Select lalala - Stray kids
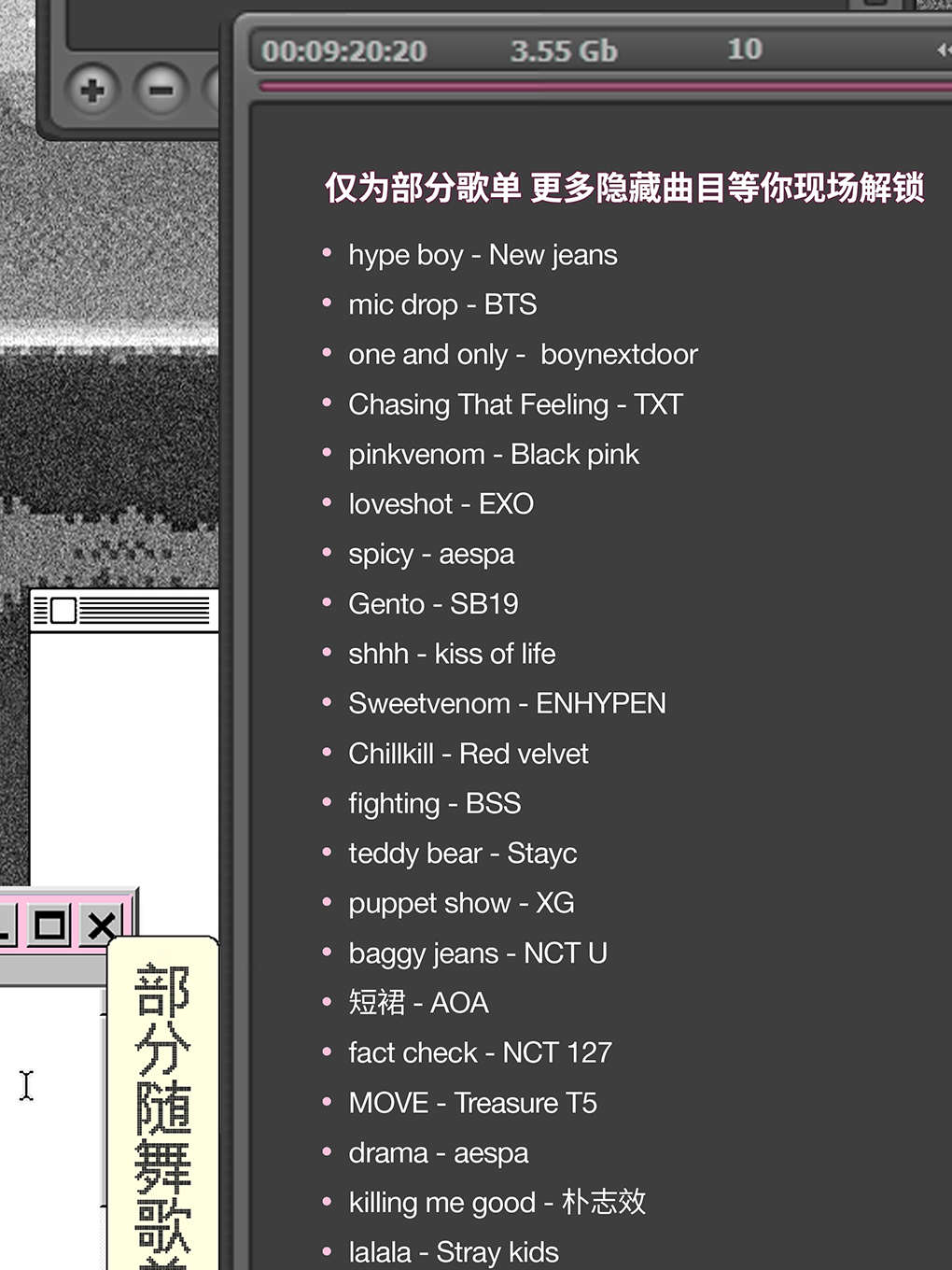The image size is (952, 1270). pos(454,1252)
